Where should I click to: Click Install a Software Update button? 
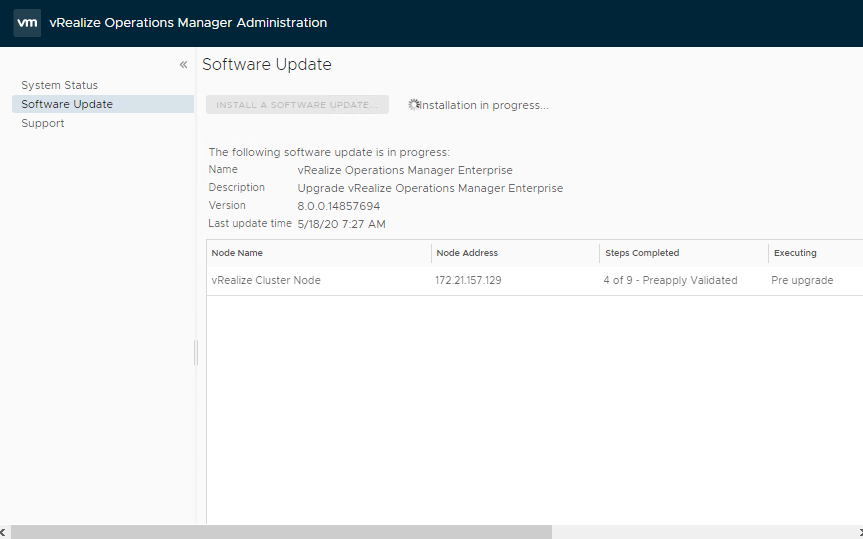[x=297, y=105]
